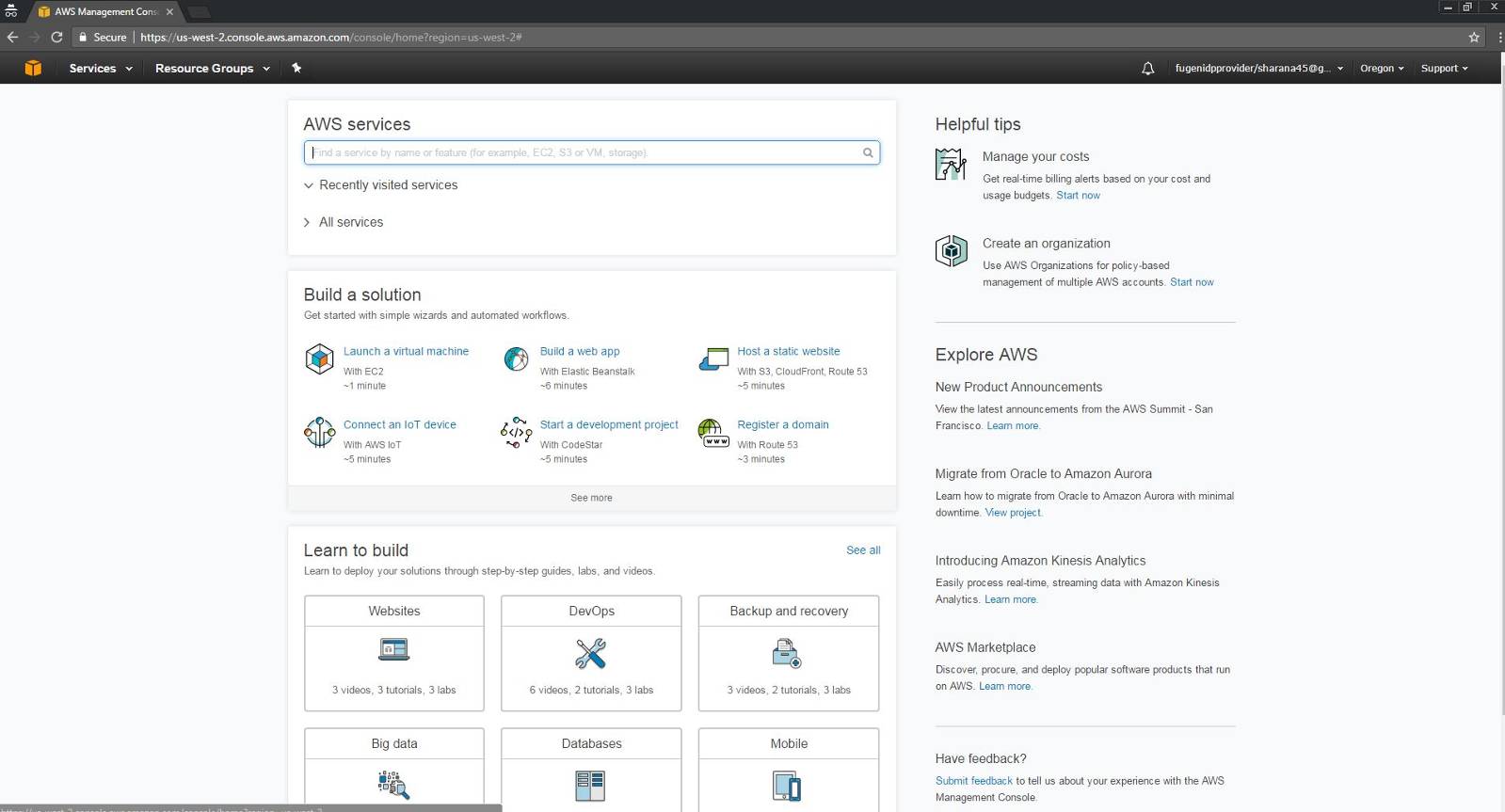The height and width of the screenshot is (812, 1505).
Task: Open the Databases card title
Action: [x=591, y=744]
